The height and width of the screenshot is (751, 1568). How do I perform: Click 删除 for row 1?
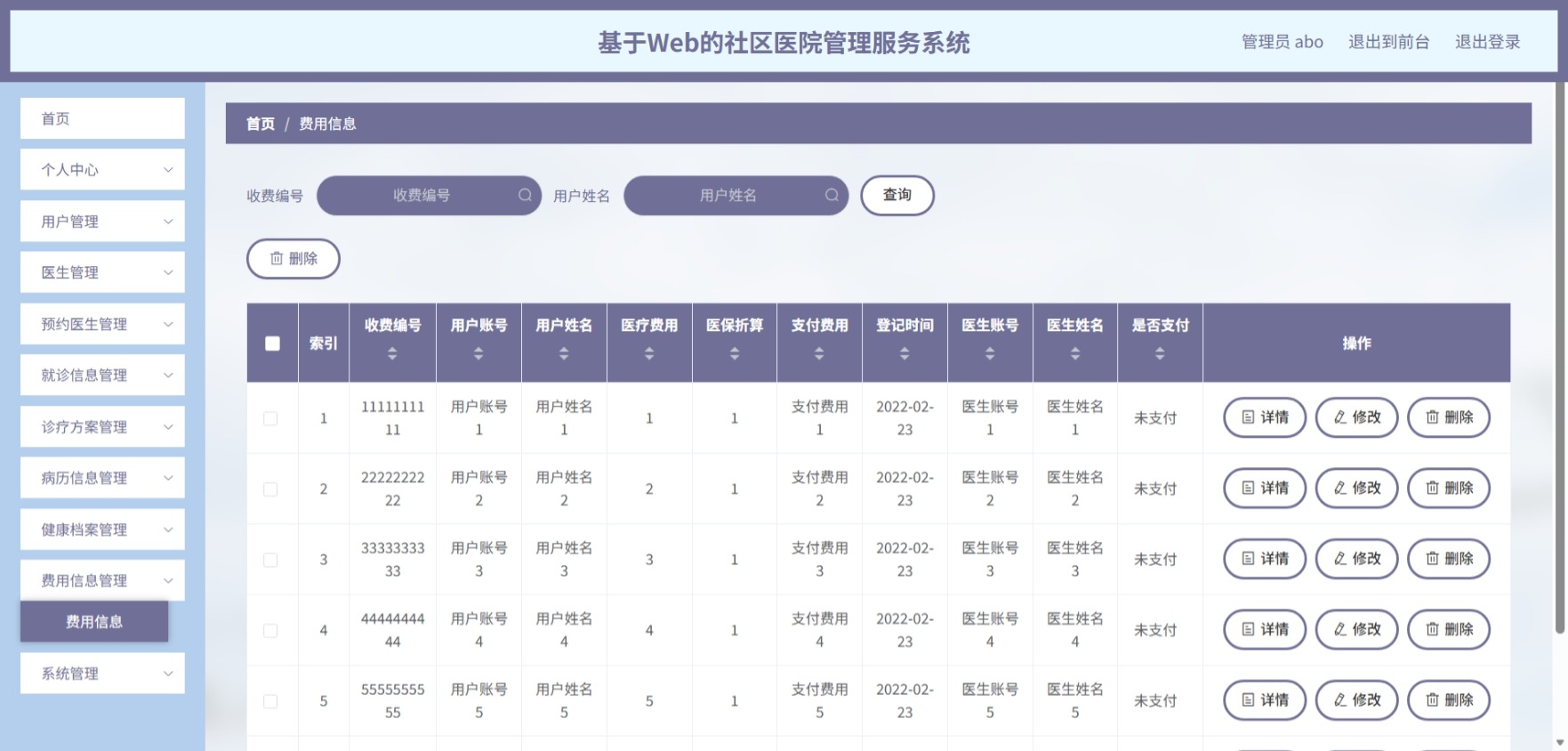click(x=1449, y=417)
